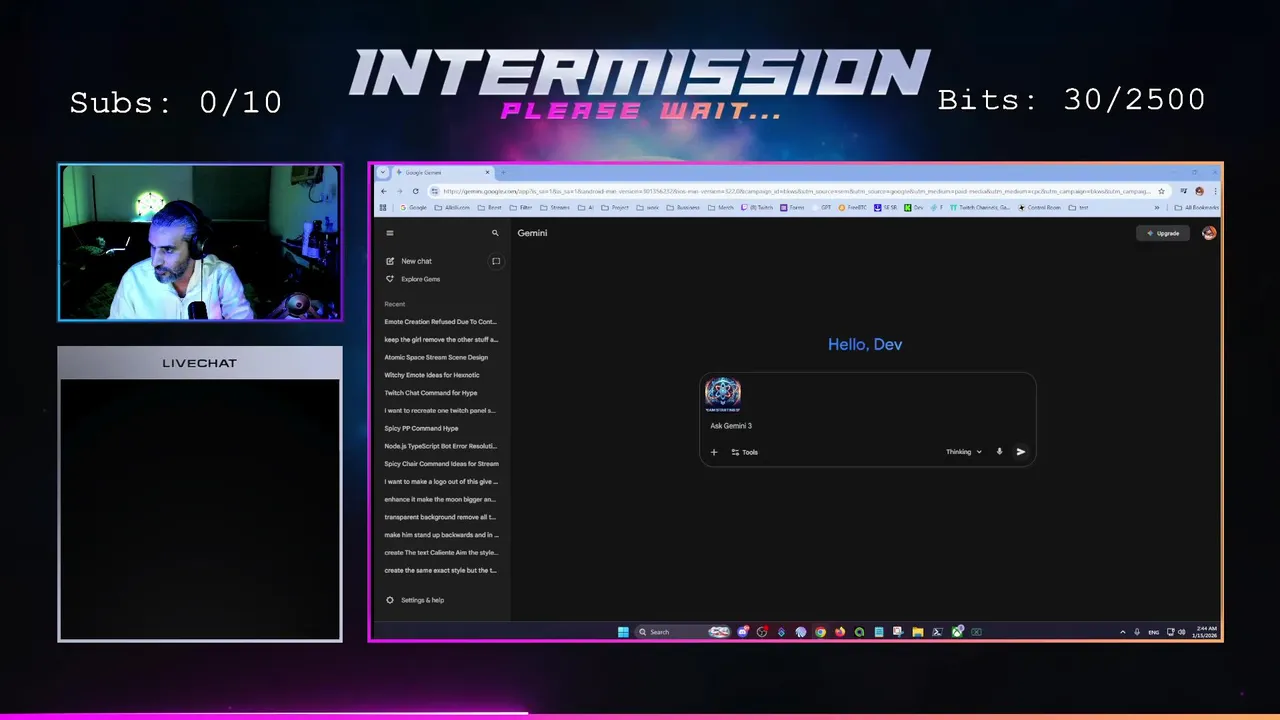This screenshot has width=1280, height=720.
Task: Open File Explorer from the taskbar
Action: coord(917,632)
